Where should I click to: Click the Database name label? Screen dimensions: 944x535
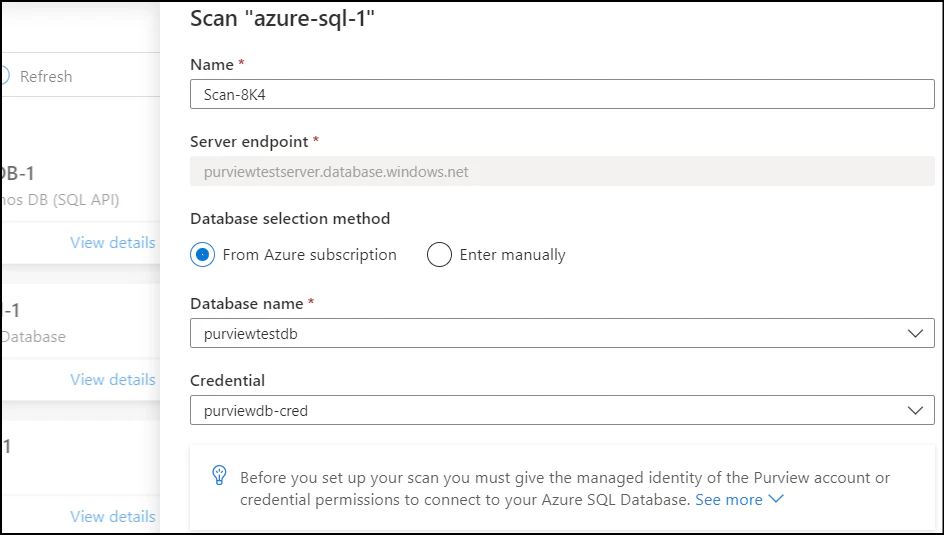pyautogui.click(x=247, y=303)
